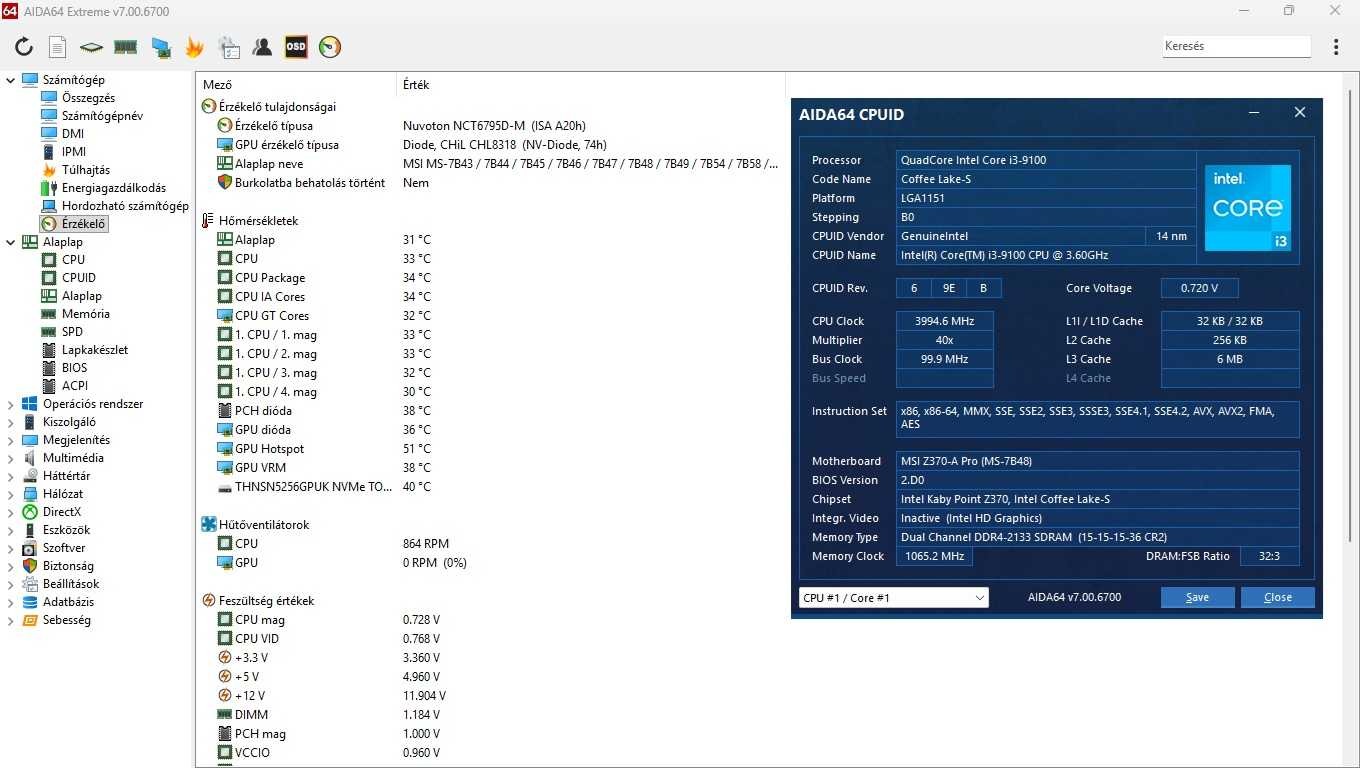
Task: Click the Refresh toolbar icon
Action: click(x=24, y=47)
